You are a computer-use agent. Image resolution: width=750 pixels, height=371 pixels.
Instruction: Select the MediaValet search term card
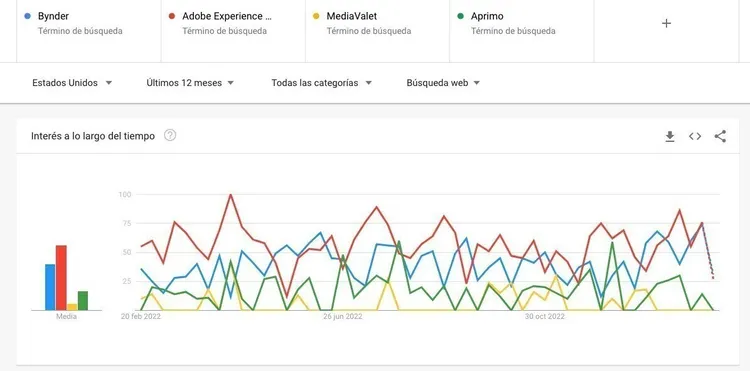click(x=377, y=31)
